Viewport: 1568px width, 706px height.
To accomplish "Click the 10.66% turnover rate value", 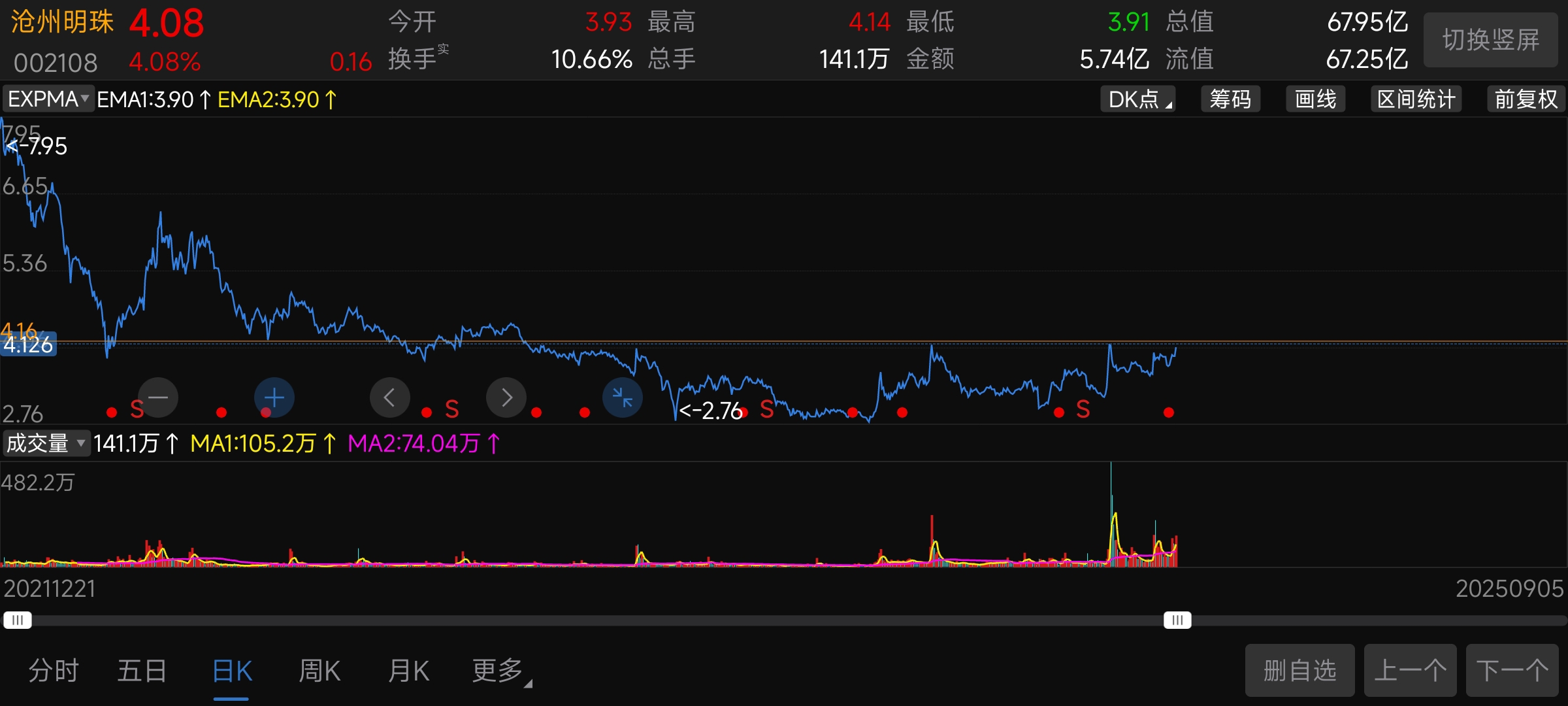I will tap(592, 59).
